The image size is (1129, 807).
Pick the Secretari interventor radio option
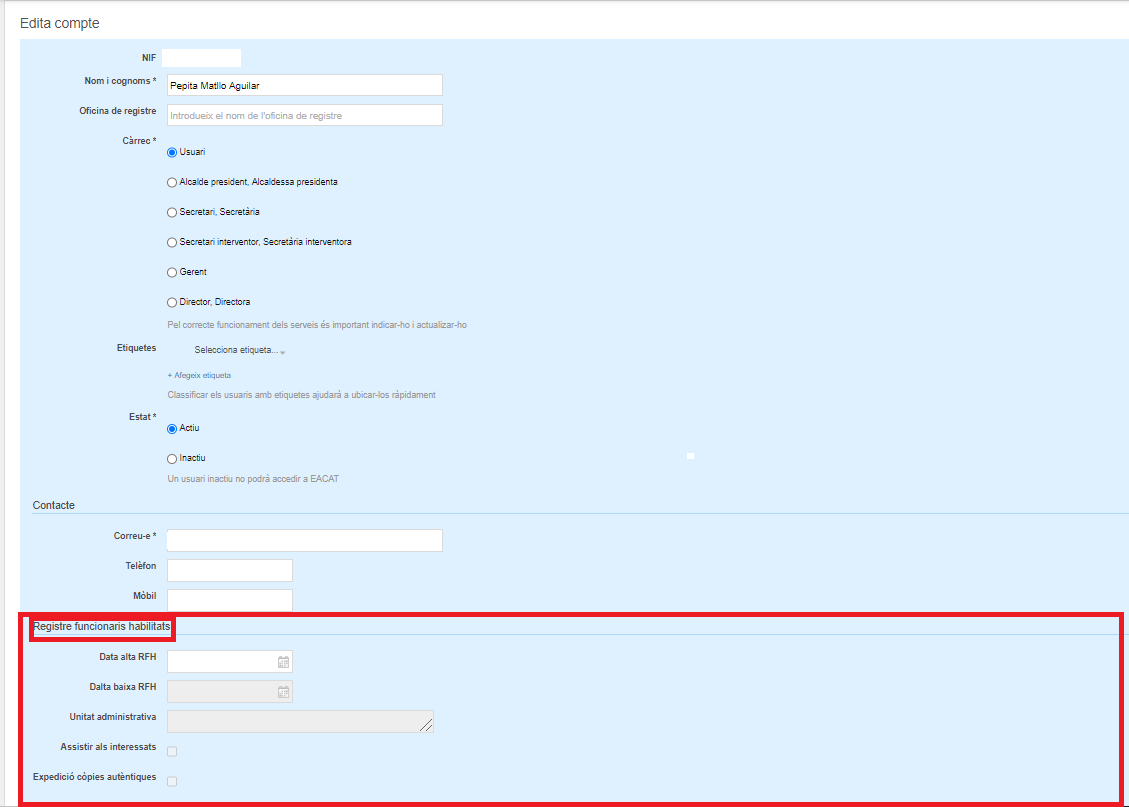click(x=172, y=242)
